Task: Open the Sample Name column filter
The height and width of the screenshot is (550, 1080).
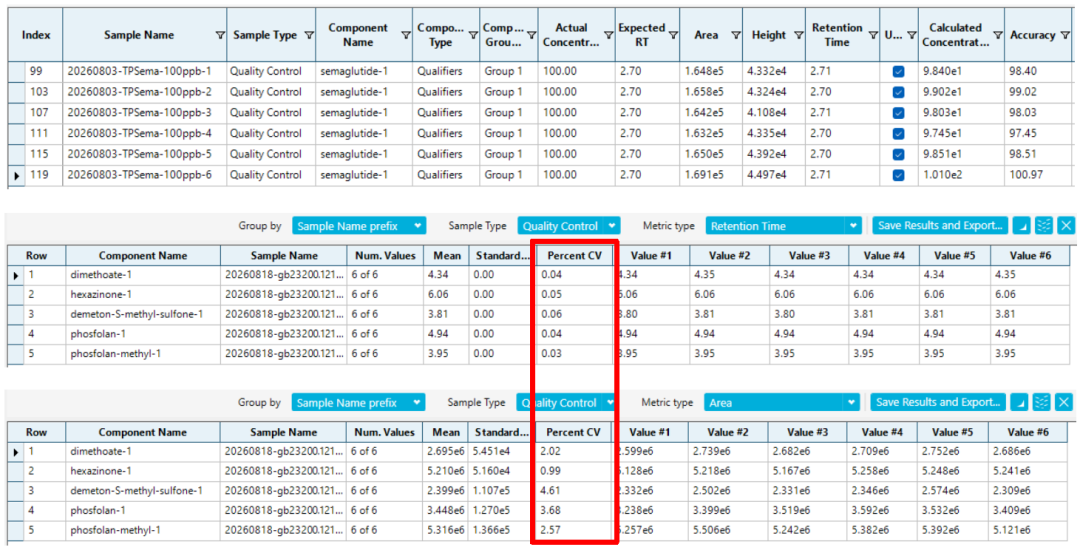Action: 220,35
